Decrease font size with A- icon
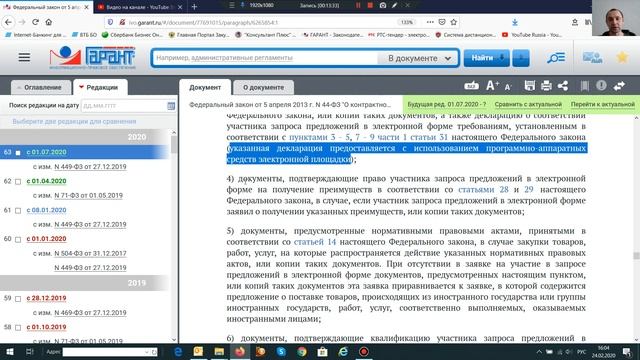The height and width of the screenshot is (360, 640). (x=507, y=87)
